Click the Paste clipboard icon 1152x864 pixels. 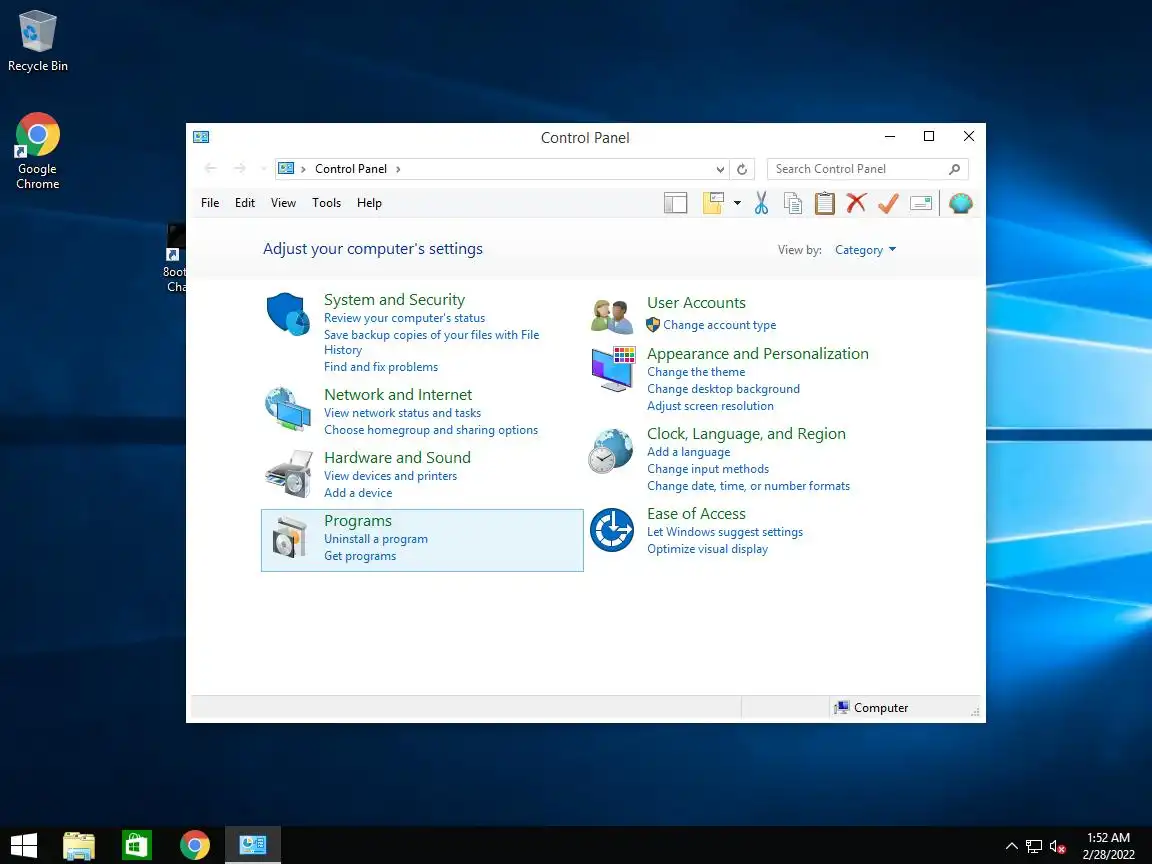[824, 203]
